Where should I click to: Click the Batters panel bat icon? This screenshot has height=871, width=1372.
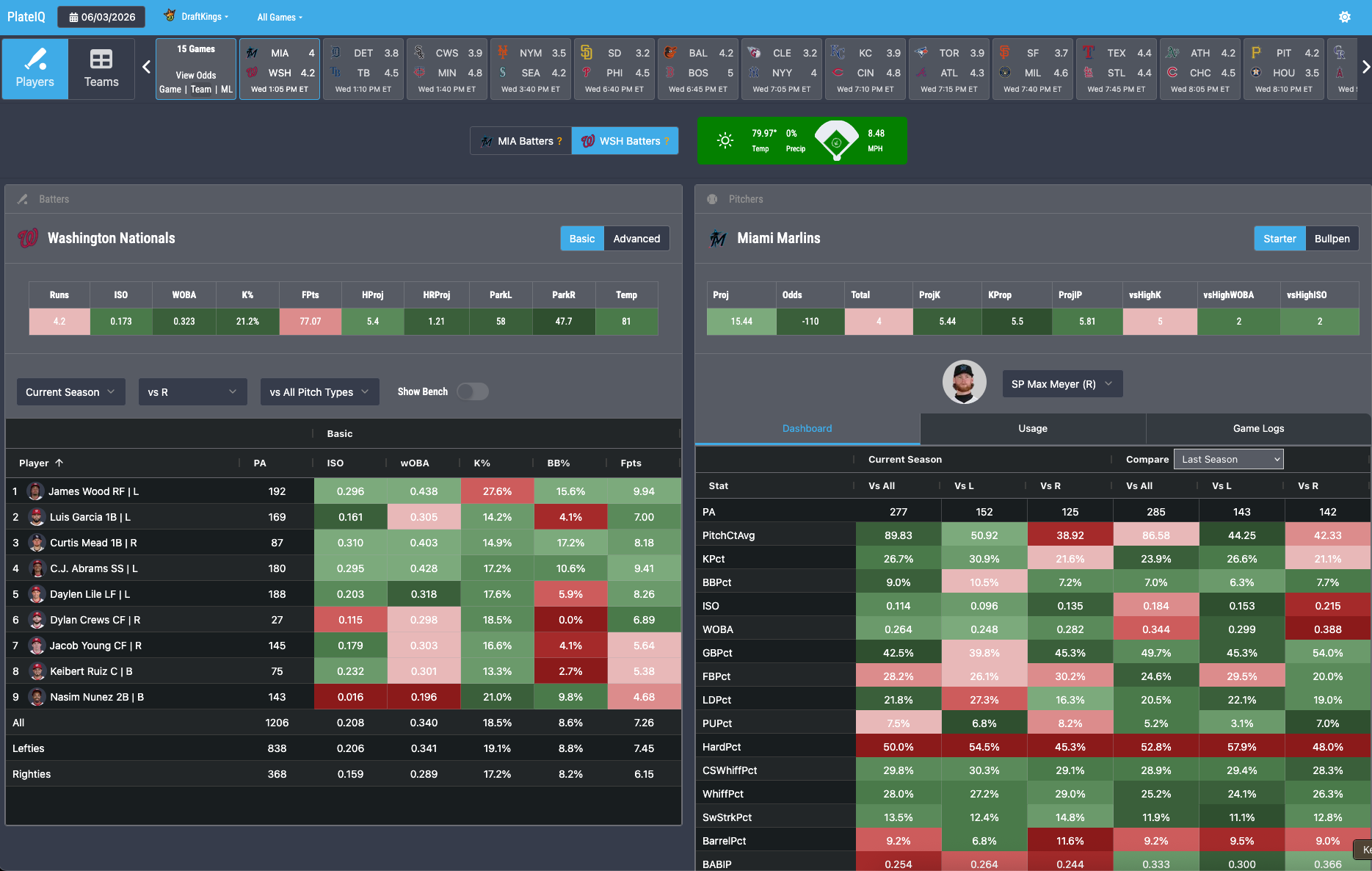point(23,199)
